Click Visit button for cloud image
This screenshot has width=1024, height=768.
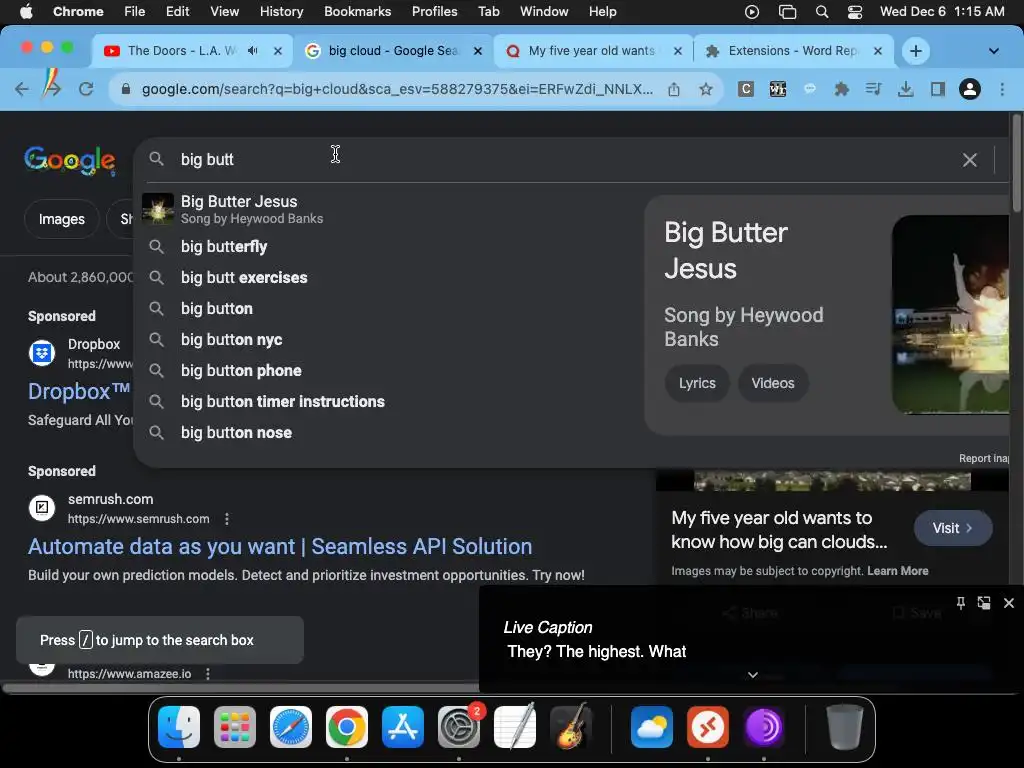pyautogui.click(x=952, y=528)
